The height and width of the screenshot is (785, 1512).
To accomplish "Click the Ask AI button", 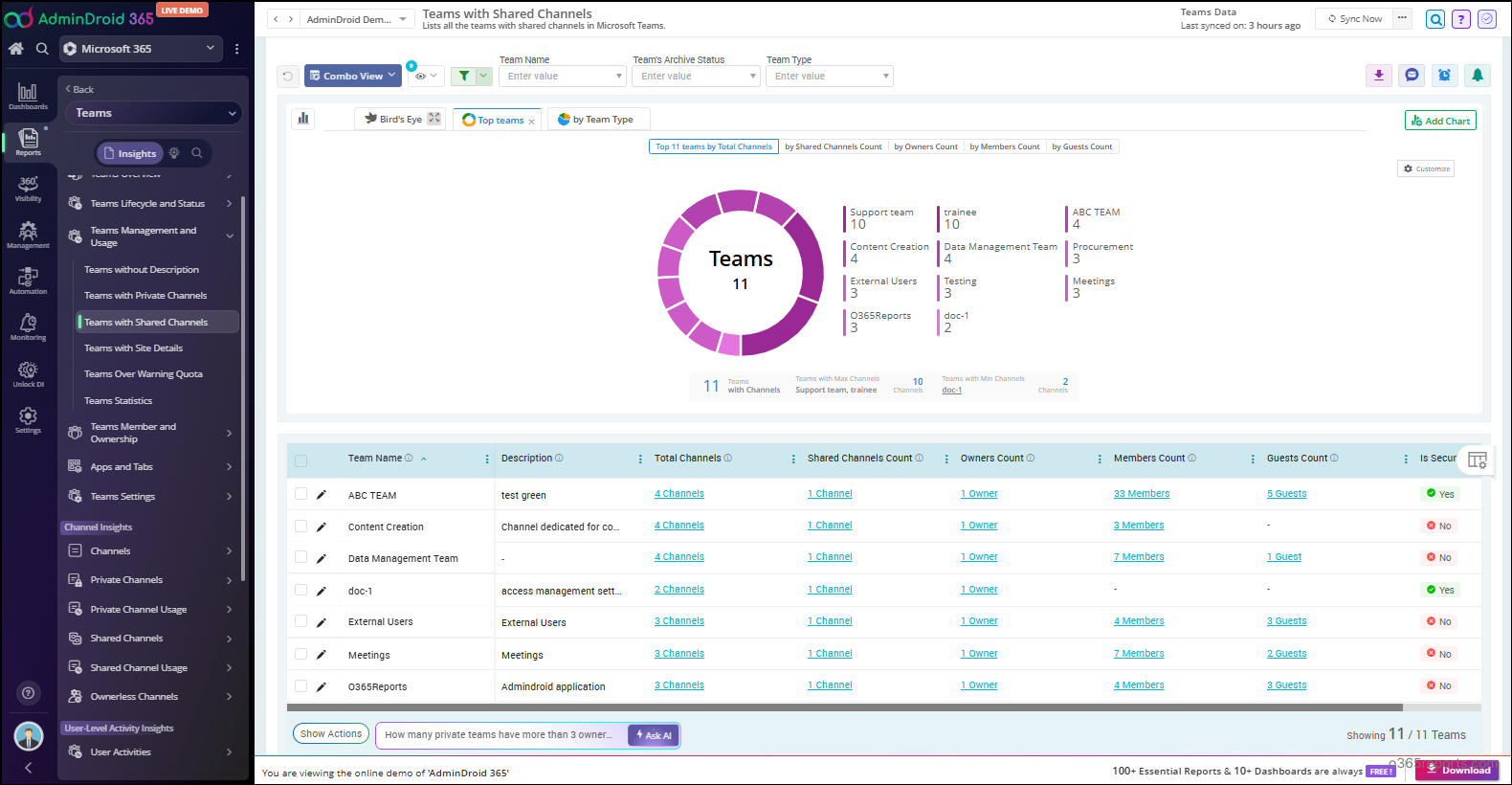I will pyautogui.click(x=654, y=735).
